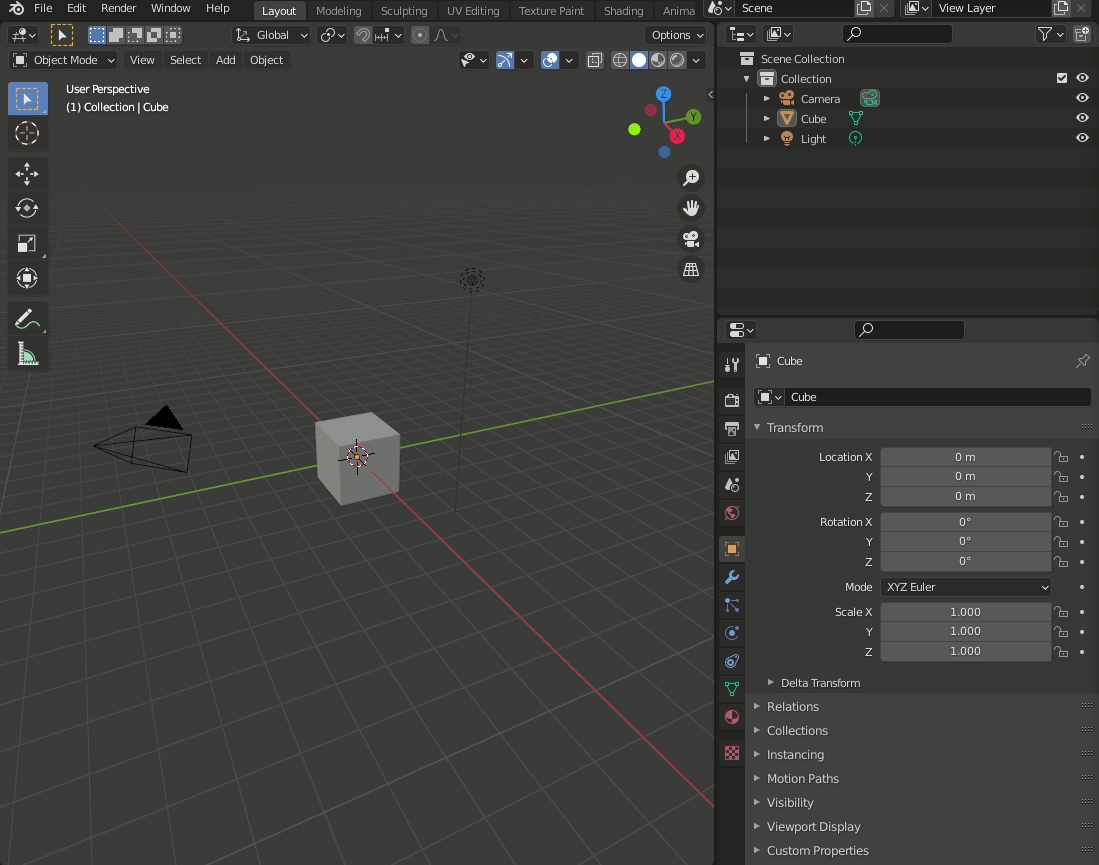Click the outliner search field

pos(896,34)
